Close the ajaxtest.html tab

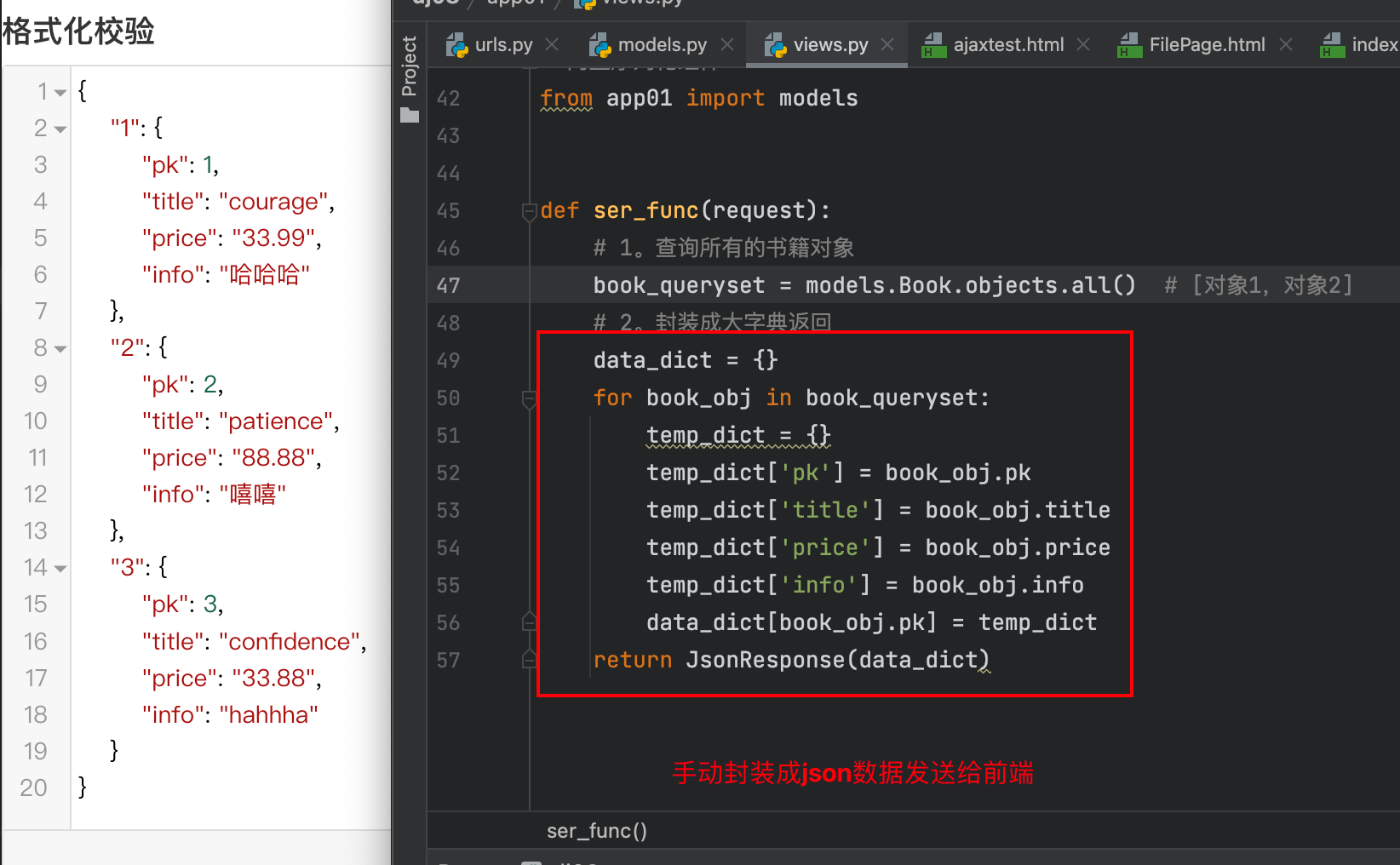[x=1083, y=44]
